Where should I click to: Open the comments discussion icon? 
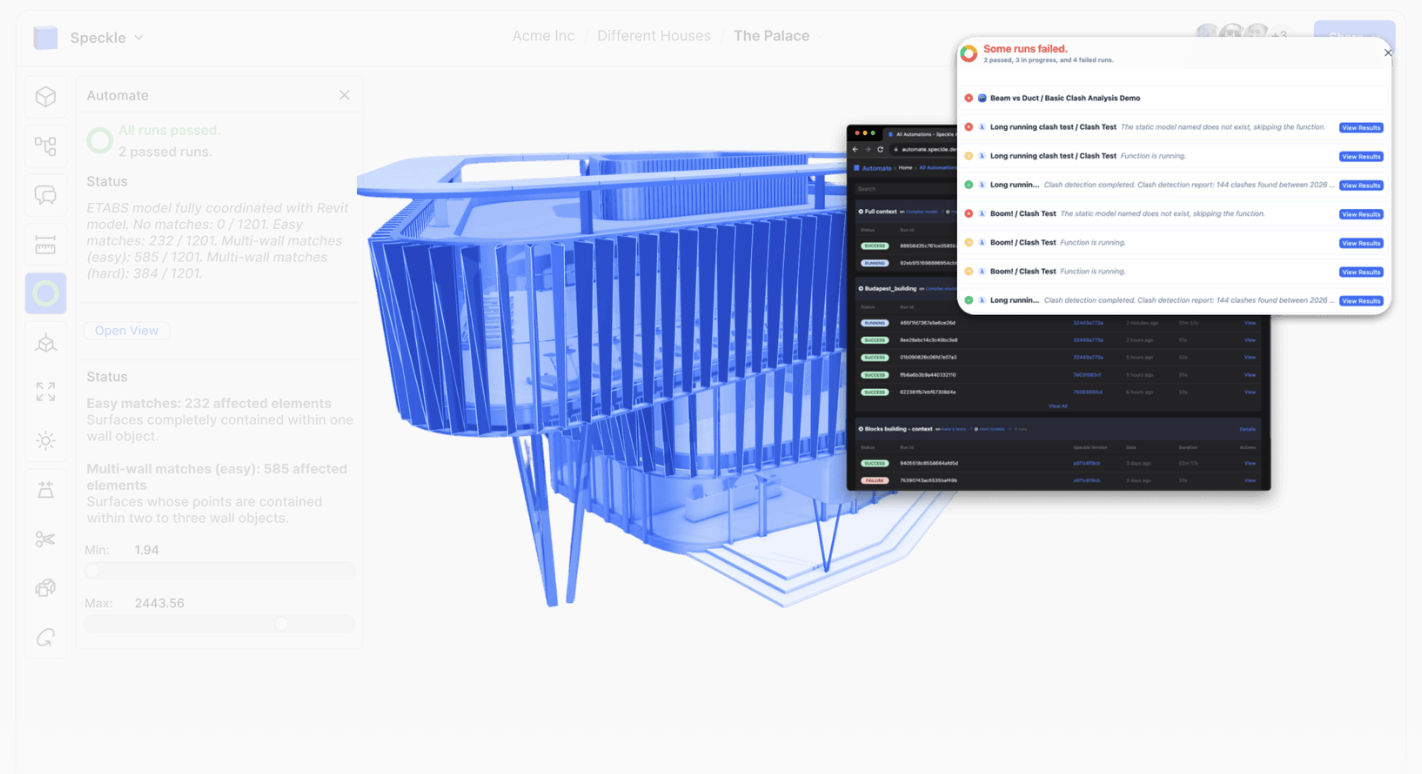[x=46, y=195]
